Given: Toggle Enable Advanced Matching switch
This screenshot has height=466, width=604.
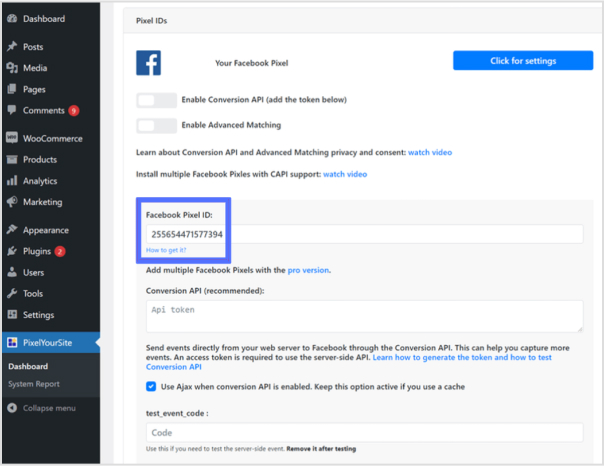Looking at the screenshot, I should [x=156, y=126].
